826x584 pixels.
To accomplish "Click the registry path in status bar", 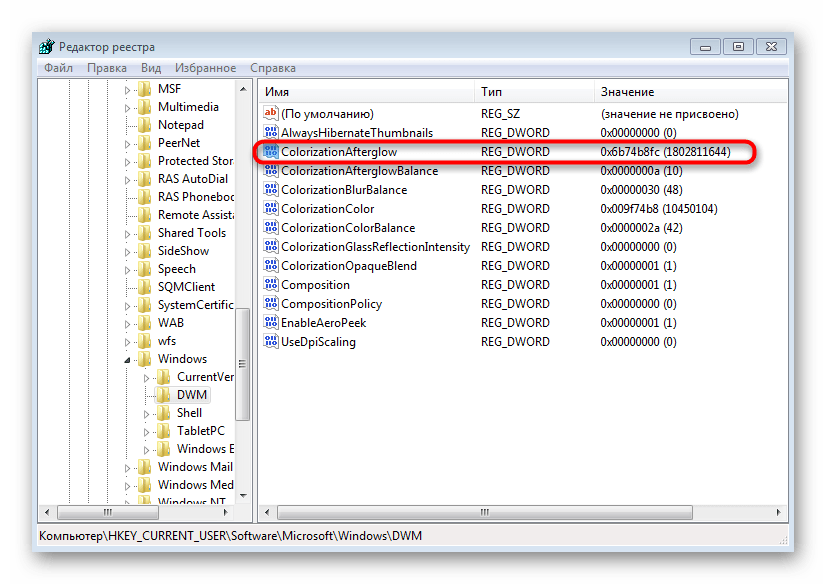I will tap(230, 536).
